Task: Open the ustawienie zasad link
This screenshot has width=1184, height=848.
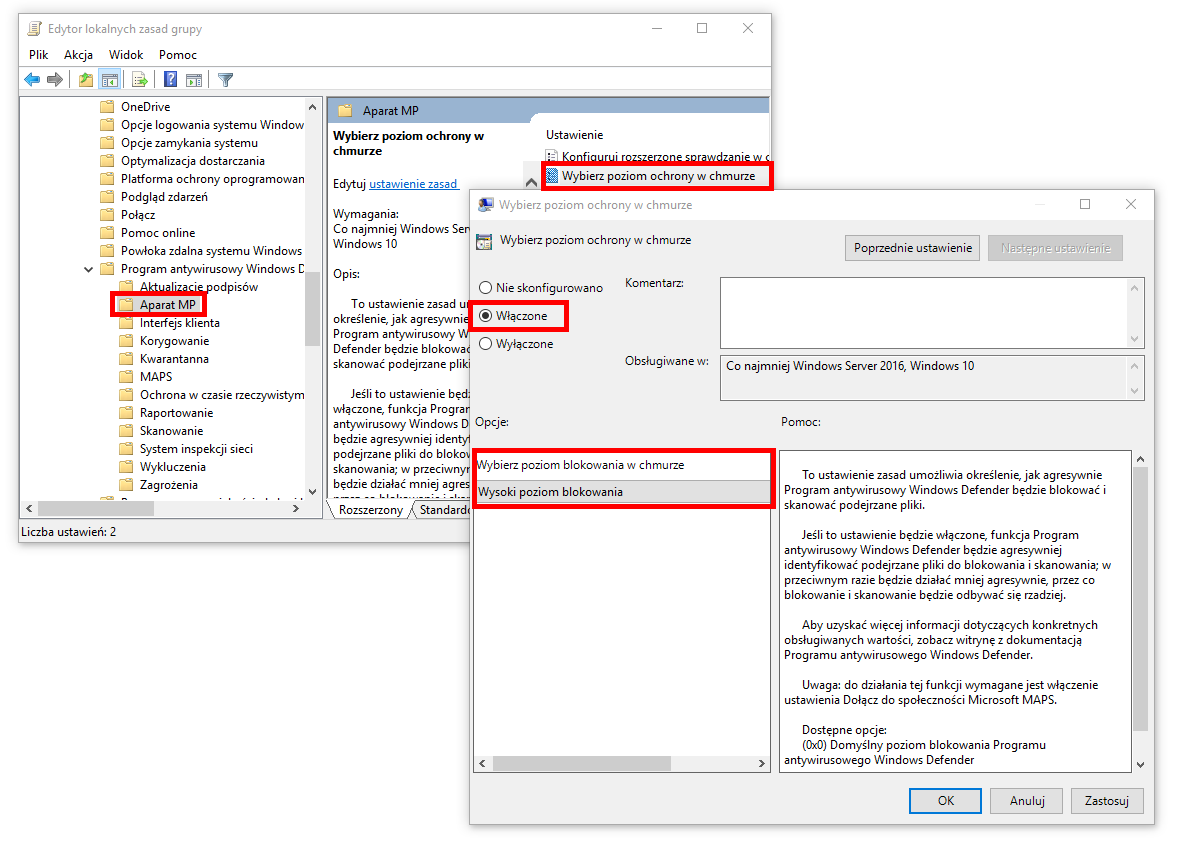Action: pyautogui.click(x=413, y=183)
